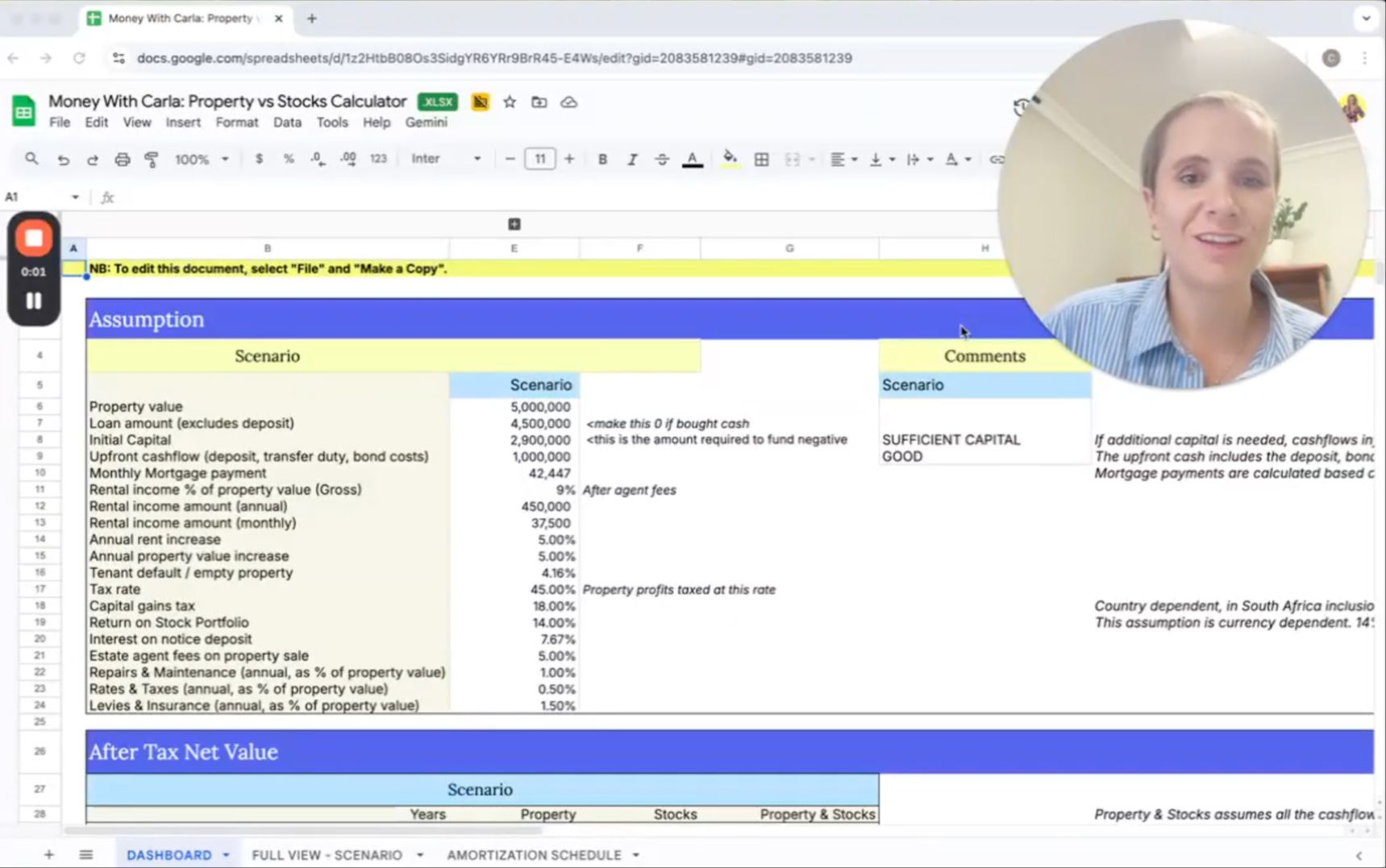Star the Property vs Stocks Calculator document

click(510, 102)
